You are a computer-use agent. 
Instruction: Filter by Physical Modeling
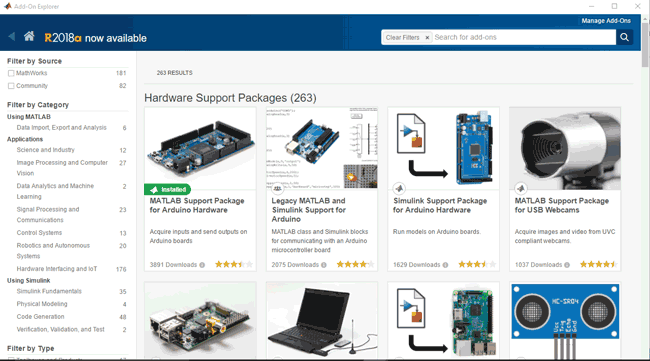42,304
